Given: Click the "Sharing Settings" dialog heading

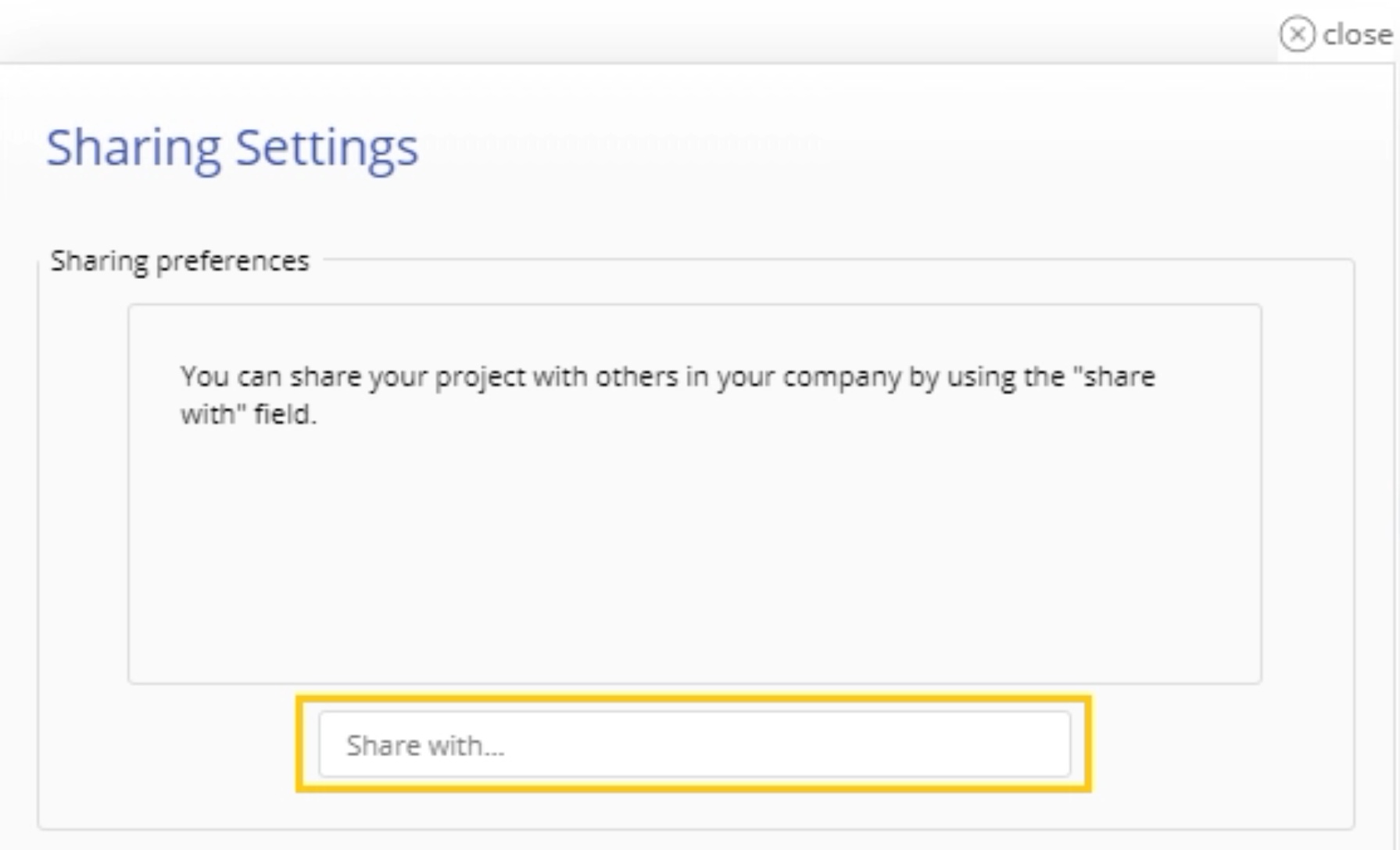Looking at the screenshot, I should [x=232, y=147].
